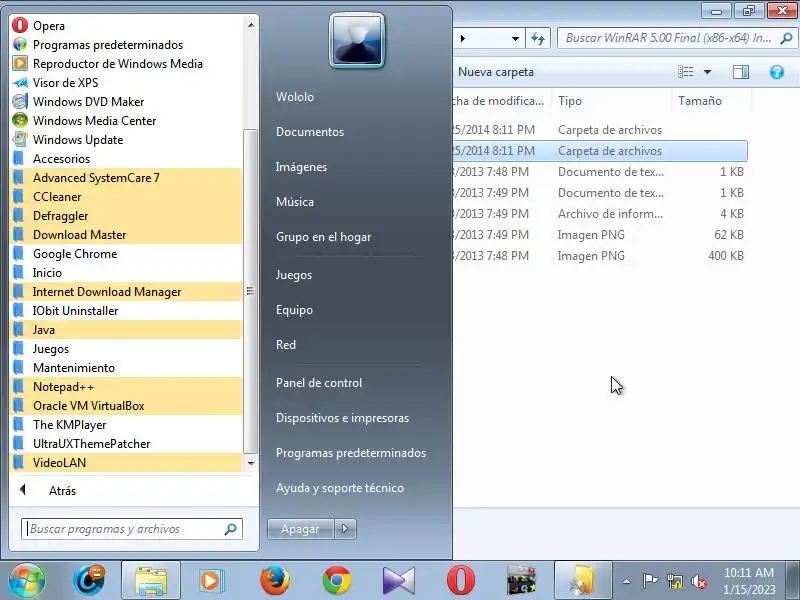The height and width of the screenshot is (600, 800).
Task: Open Panel de control
Action: [319, 383]
